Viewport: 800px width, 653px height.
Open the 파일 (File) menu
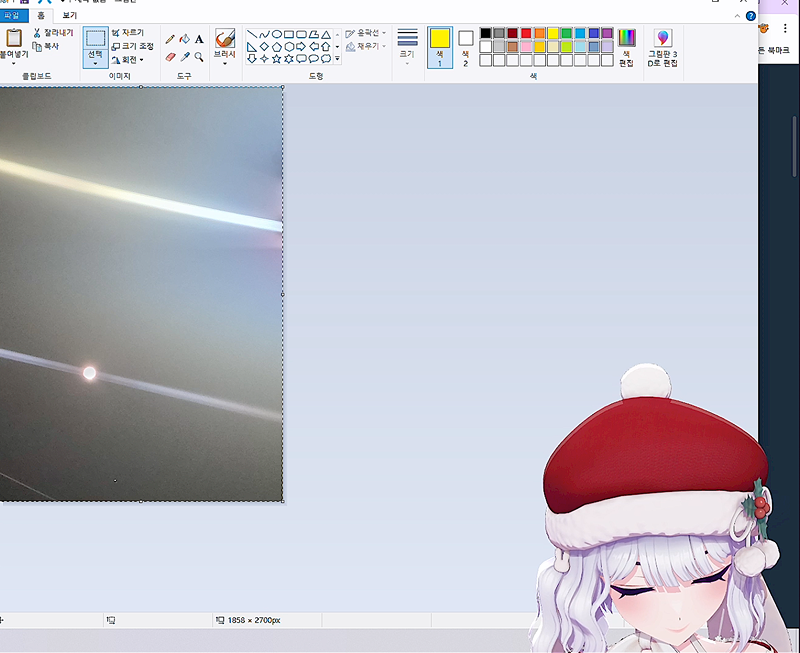[11, 16]
